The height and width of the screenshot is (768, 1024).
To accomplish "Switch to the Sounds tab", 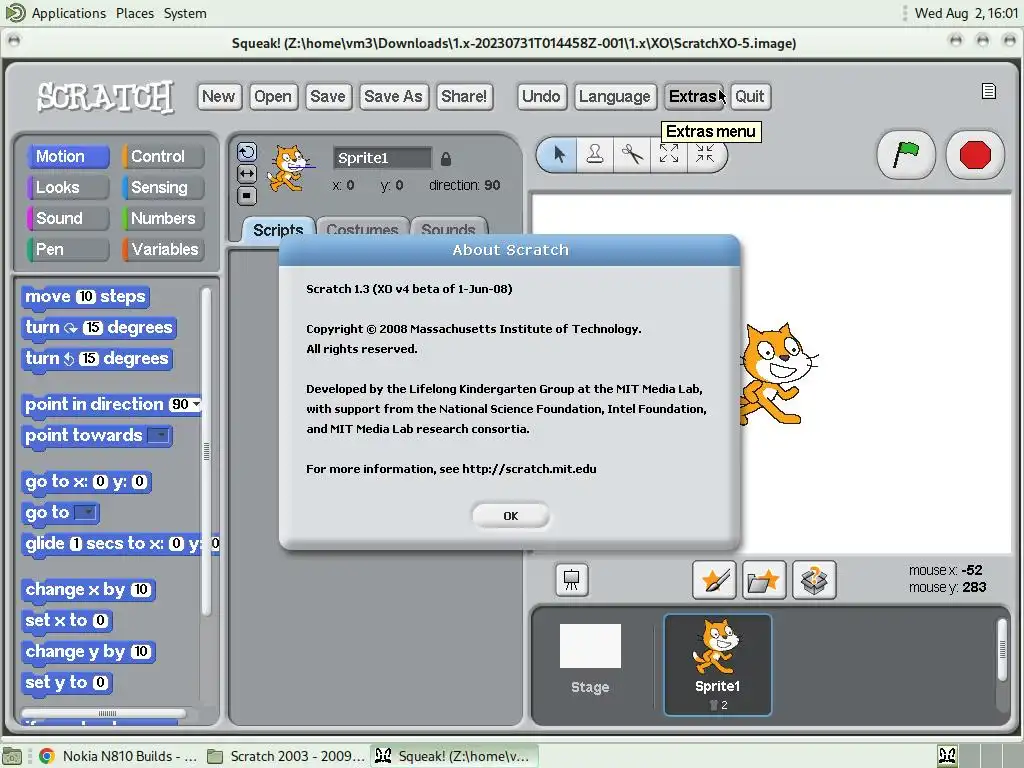I will tap(449, 229).
